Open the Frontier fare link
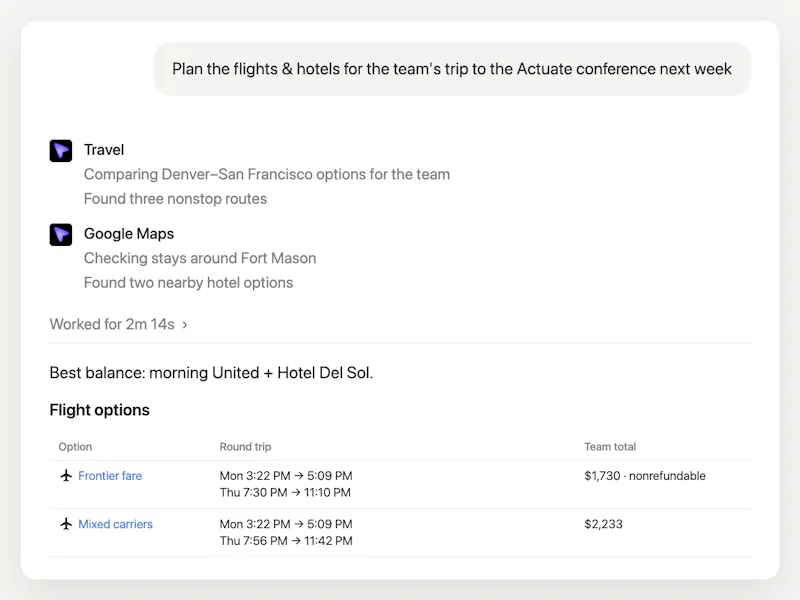This screenshot has height=600, width=800. tap(110, 476)
